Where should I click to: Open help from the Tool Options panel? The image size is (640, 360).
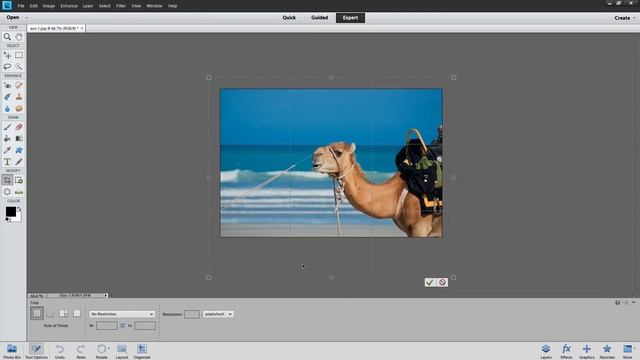point(618,302)
